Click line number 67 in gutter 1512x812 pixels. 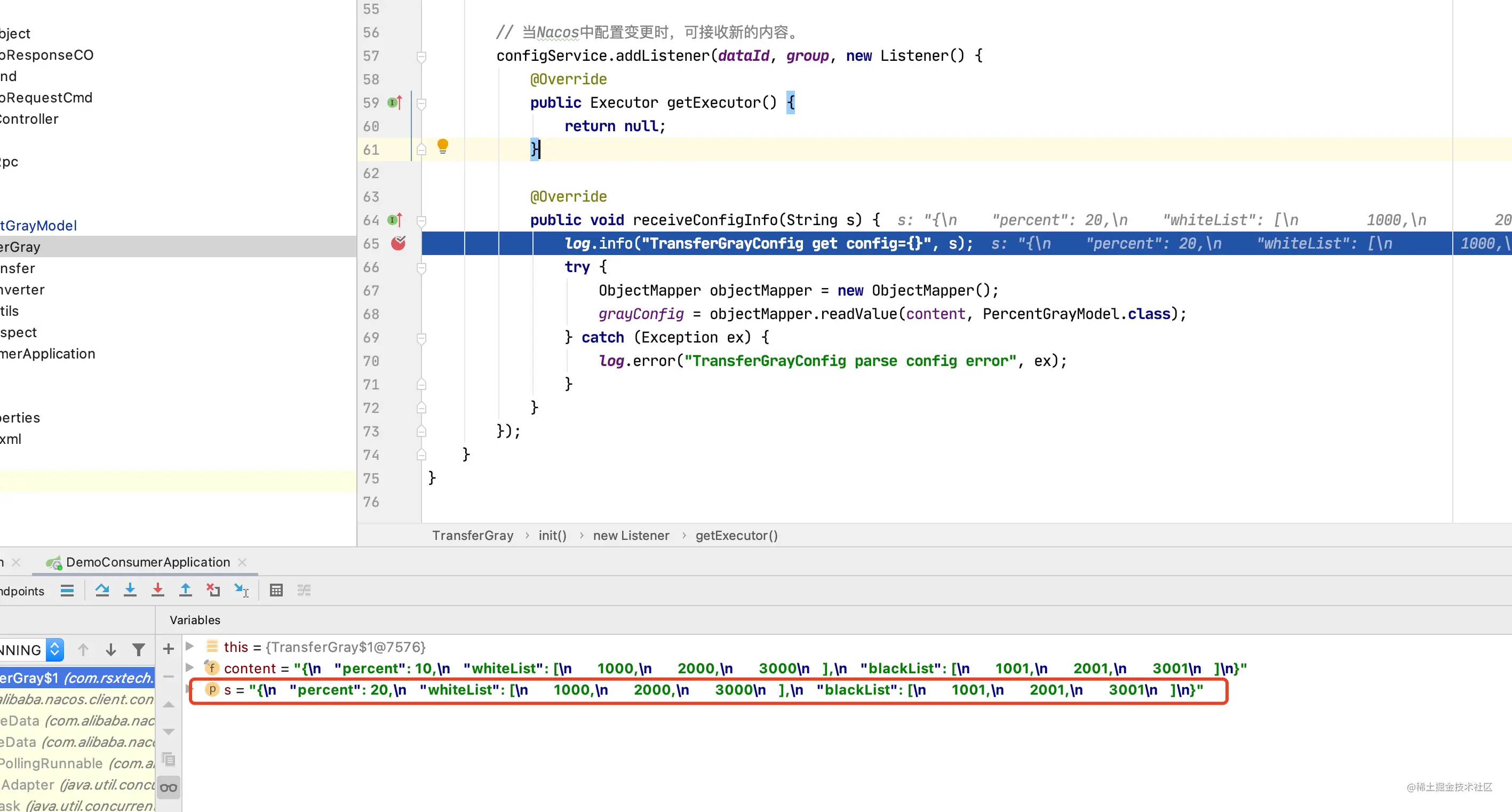(371, 291)
